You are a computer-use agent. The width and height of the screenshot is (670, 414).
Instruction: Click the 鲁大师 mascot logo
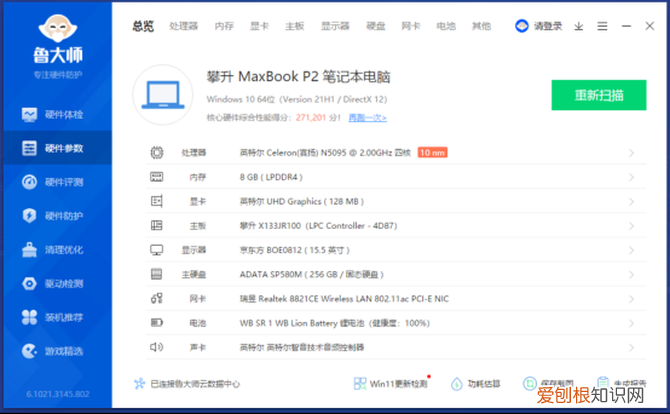57,29
